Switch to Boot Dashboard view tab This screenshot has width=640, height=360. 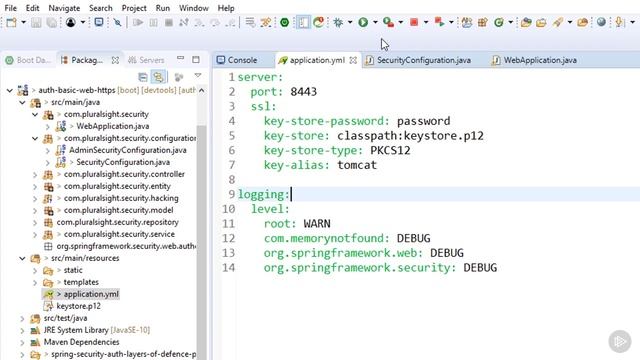28,60
